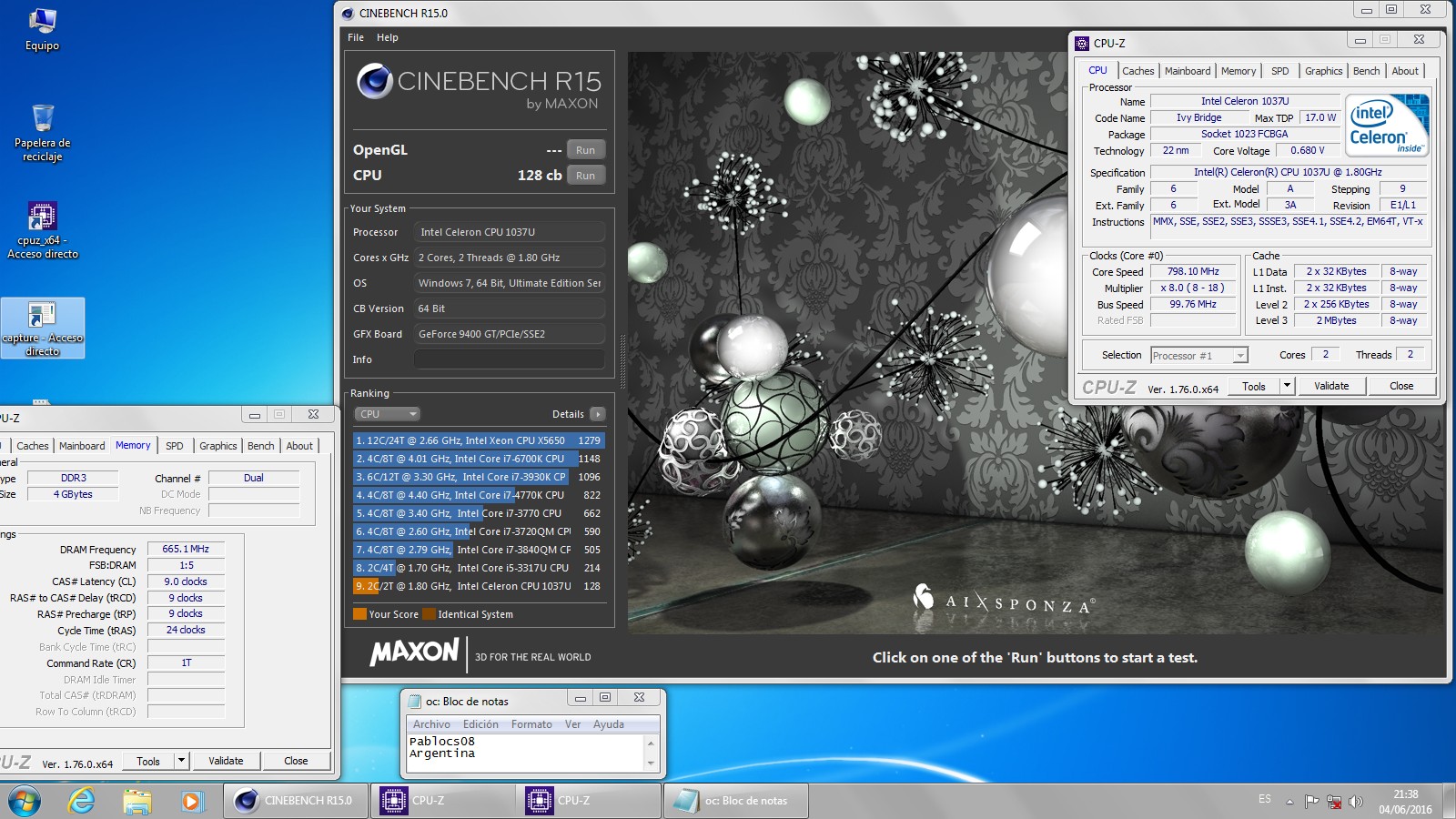Viewport: 1456px width, 819px height.
Task: Select the capture shortcut on desktop
Action: pyautogui.click(x=42, y=328)
